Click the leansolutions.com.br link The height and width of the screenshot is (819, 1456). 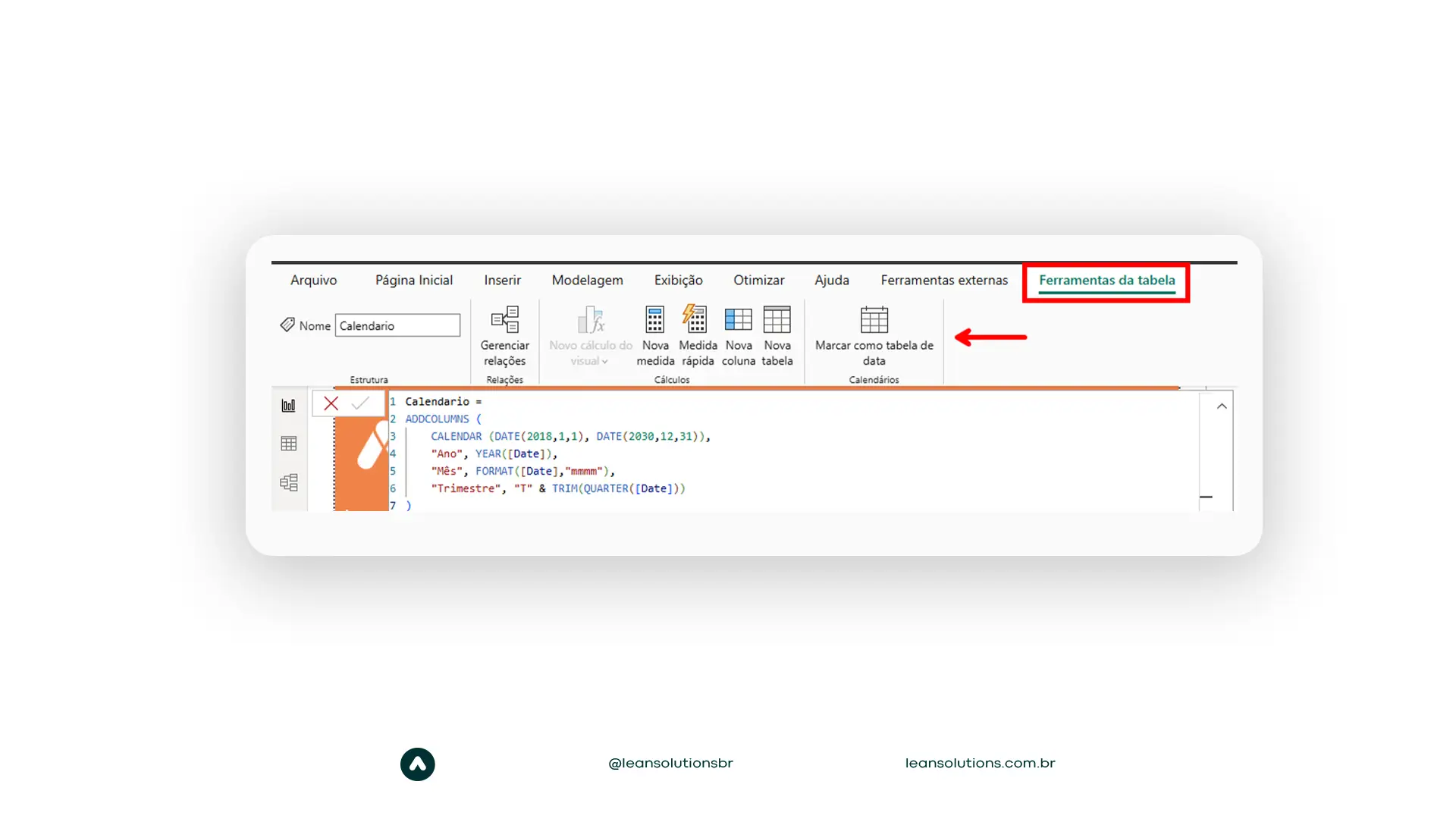(x=980, y=763)
